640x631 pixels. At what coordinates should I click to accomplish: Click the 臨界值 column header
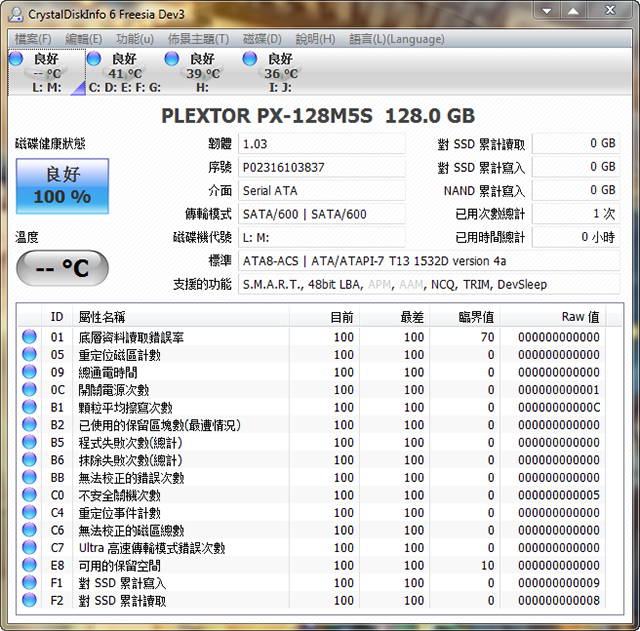(x=465, y=317)
